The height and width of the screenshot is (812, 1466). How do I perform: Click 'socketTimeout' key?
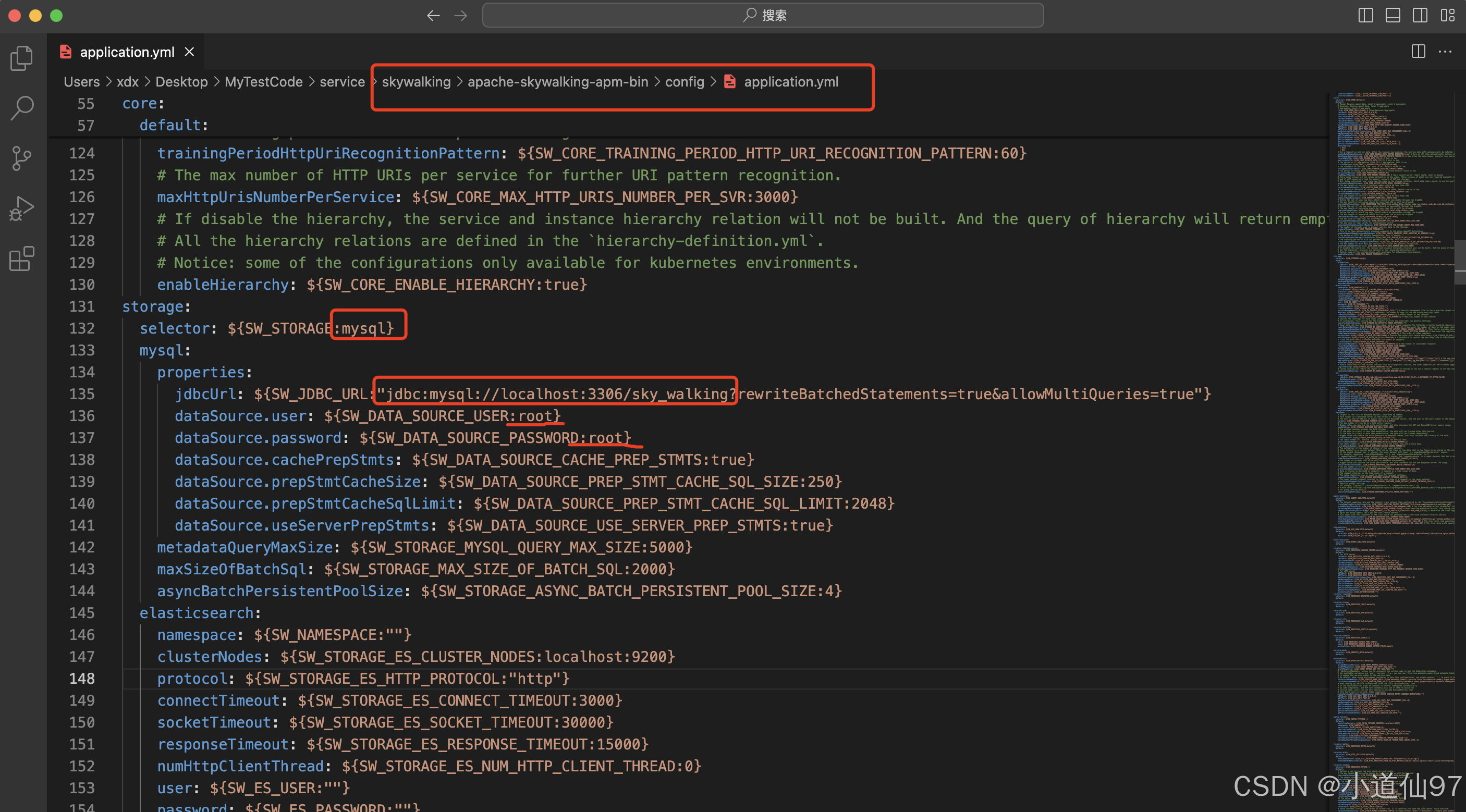[x=214, y=723]
